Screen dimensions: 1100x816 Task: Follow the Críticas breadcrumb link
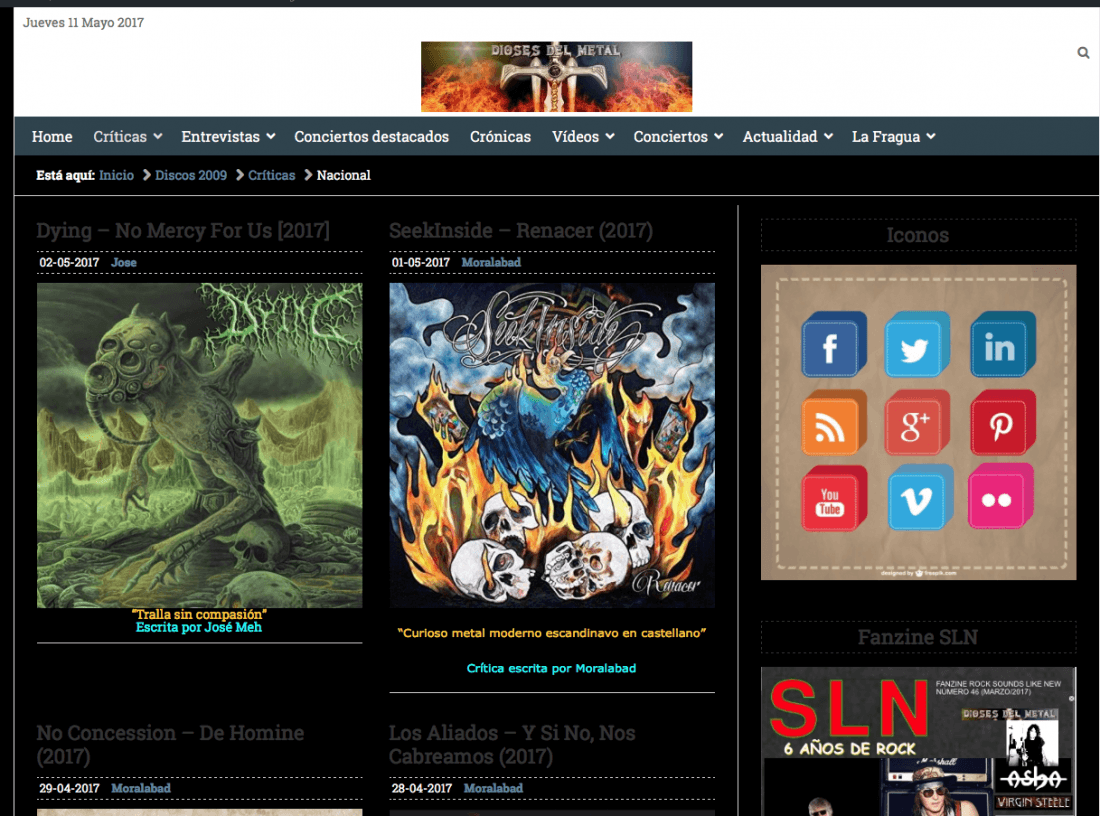pos(271,175)
